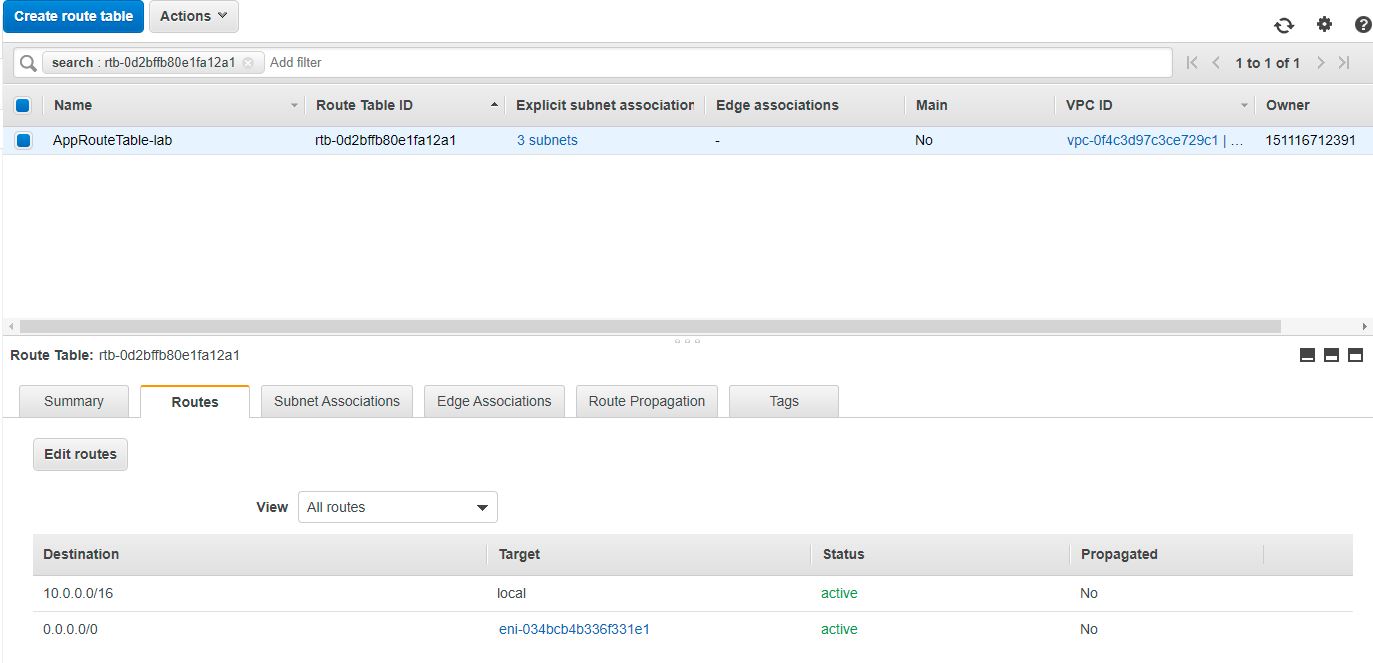Click the search magnifier icon
Image resolution: width=1373 pixels, height=663 pixels.
pos(28,62)
